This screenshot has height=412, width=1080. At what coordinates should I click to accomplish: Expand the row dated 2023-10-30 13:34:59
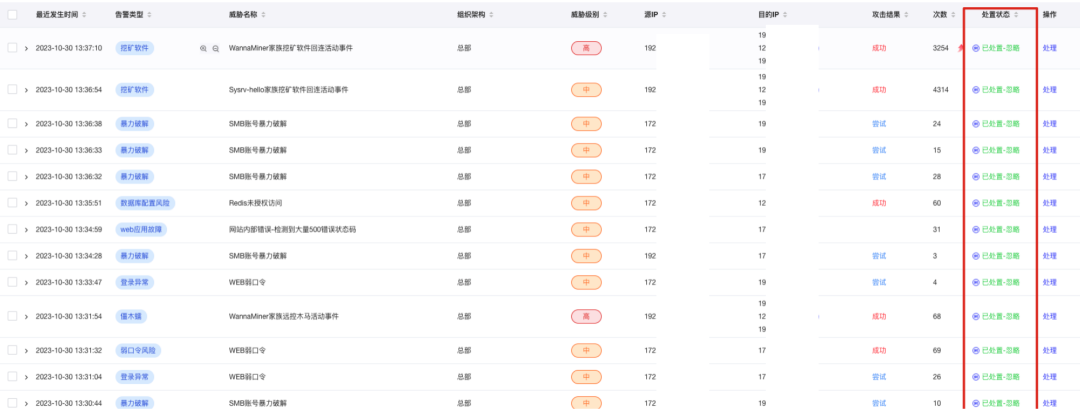(27, 229)
